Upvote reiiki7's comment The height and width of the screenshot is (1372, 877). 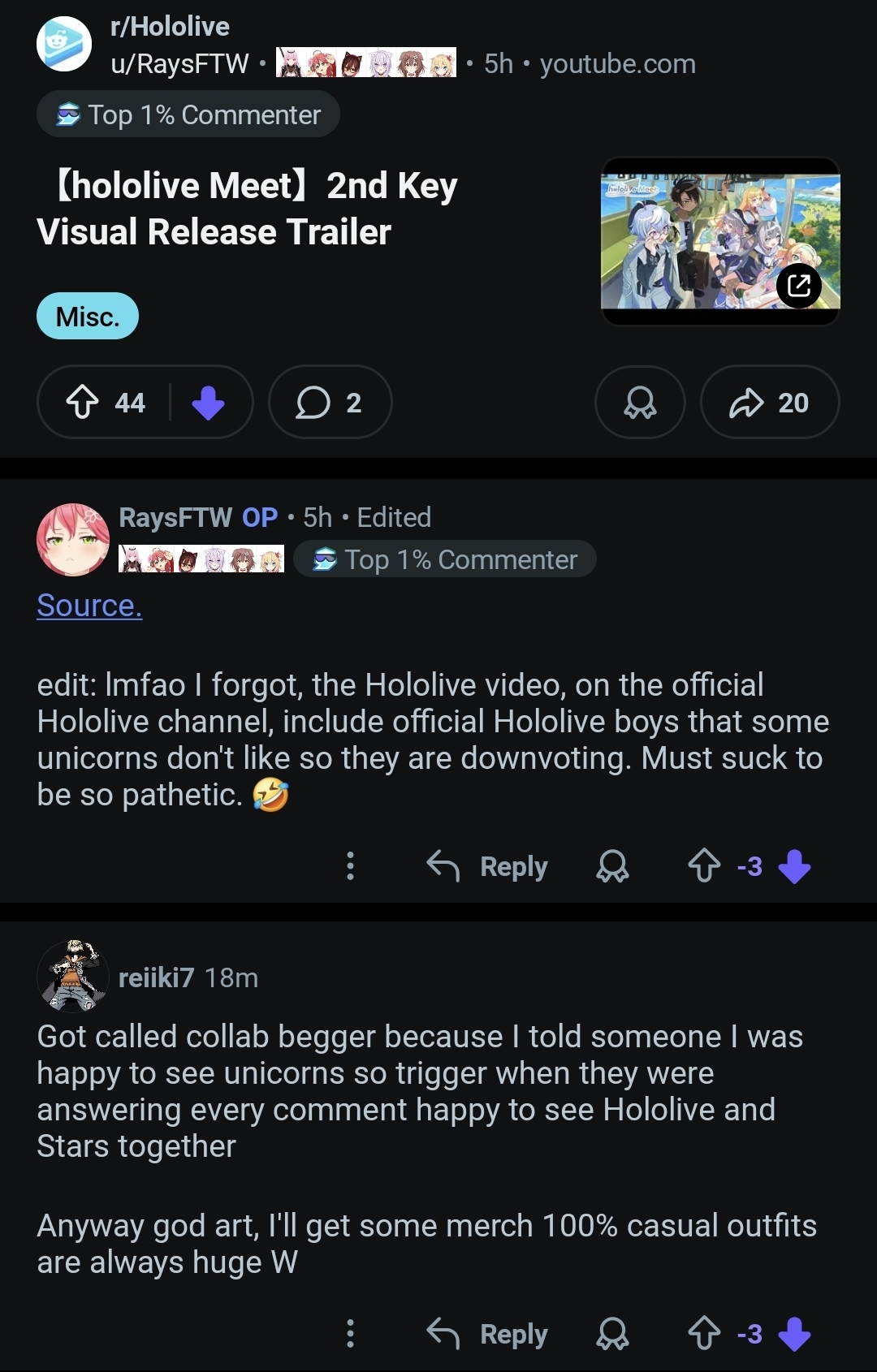[x=704, y=1334]
